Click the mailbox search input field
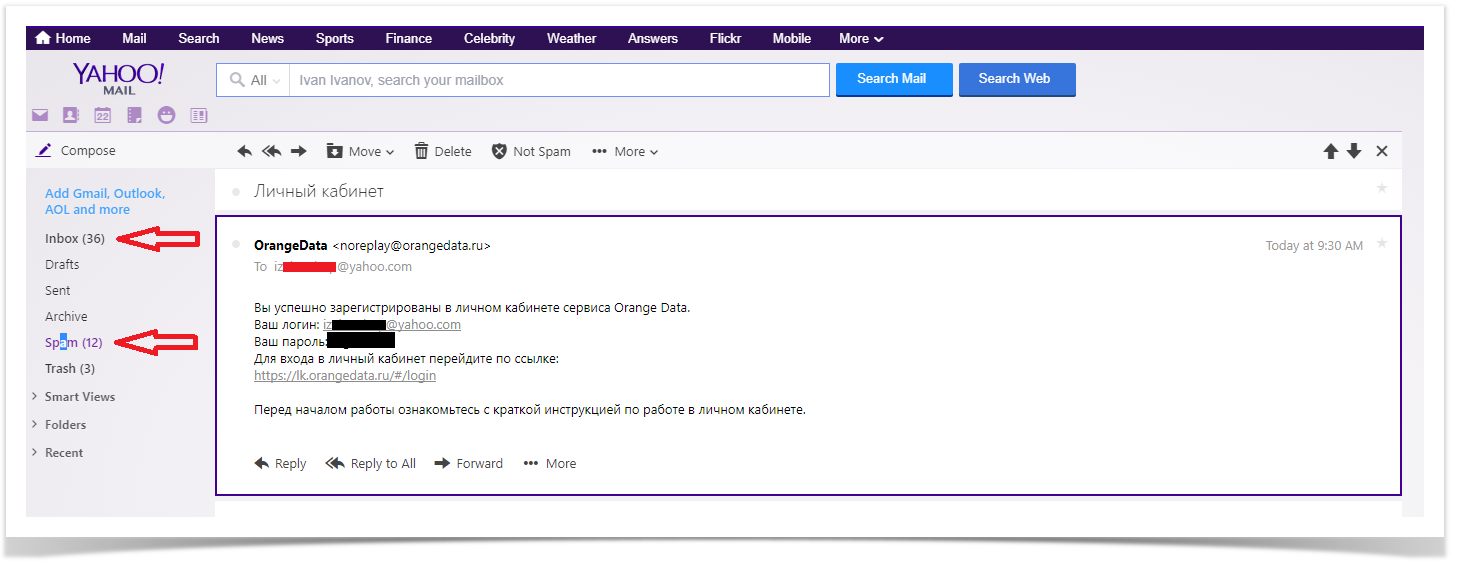Viewport: 1458px width, 566px height. [x=558, y=80]
